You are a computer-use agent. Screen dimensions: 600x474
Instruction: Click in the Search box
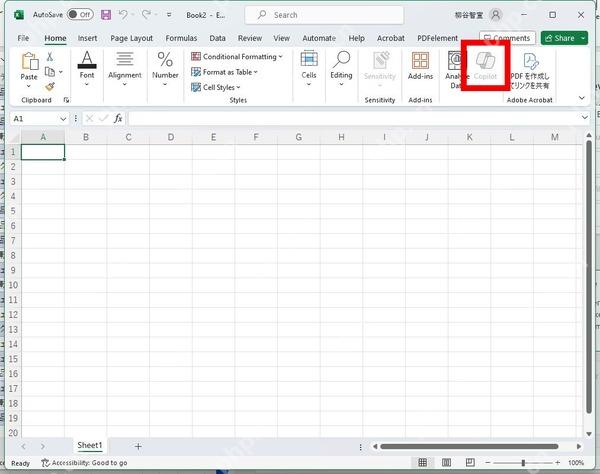[324, 15]
